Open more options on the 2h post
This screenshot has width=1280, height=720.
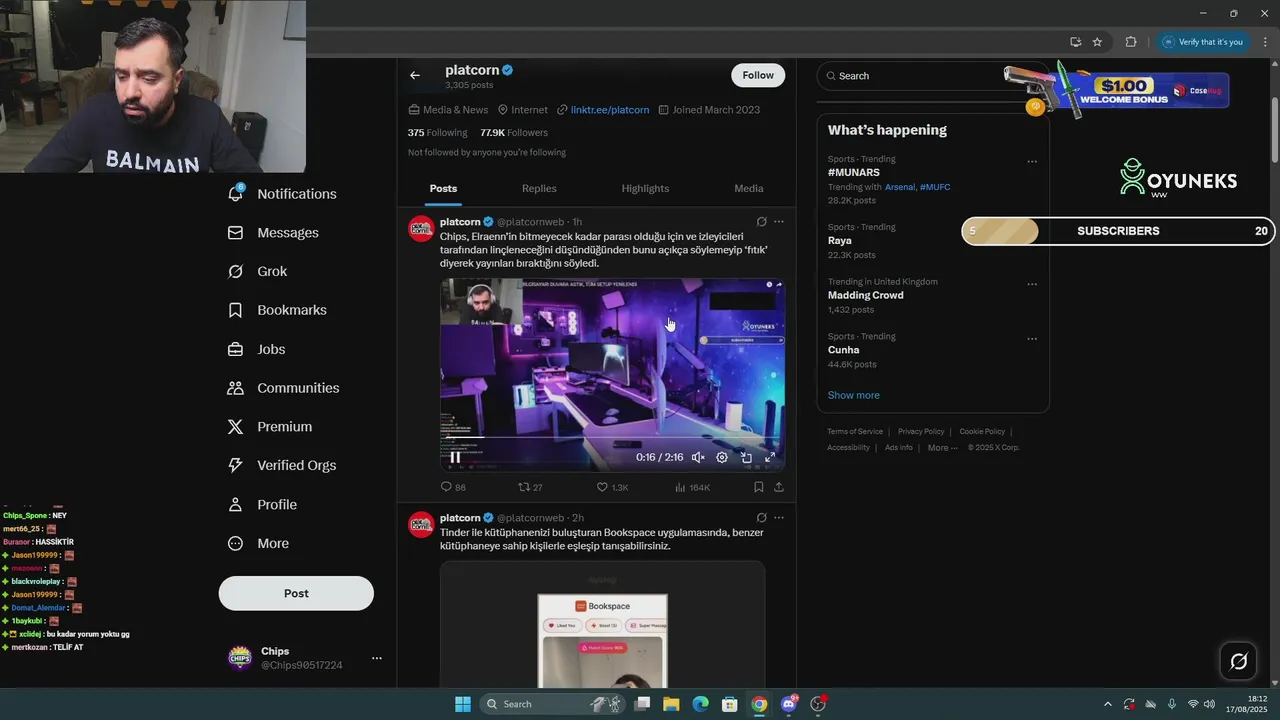point(779,518)
